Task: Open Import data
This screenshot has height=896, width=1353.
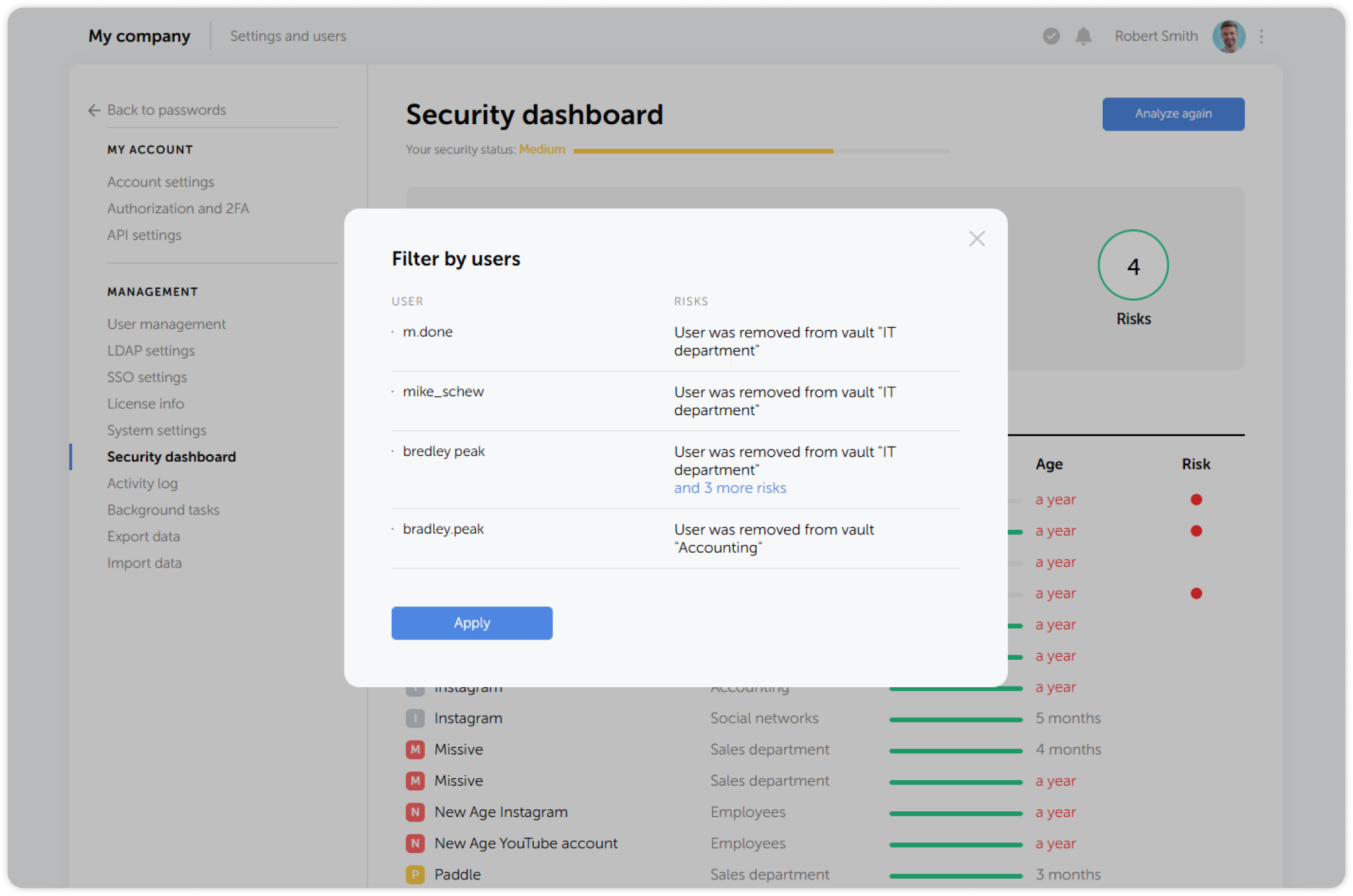Action: click(144, 564)
